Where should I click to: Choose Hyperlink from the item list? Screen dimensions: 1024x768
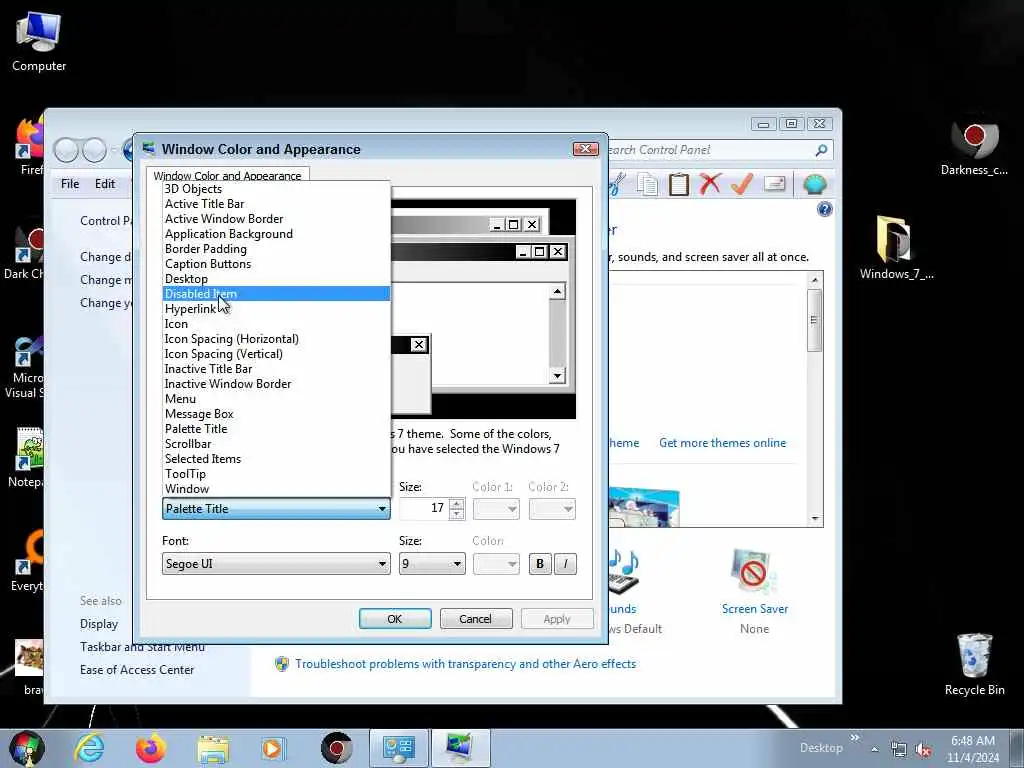coord(276,309)
